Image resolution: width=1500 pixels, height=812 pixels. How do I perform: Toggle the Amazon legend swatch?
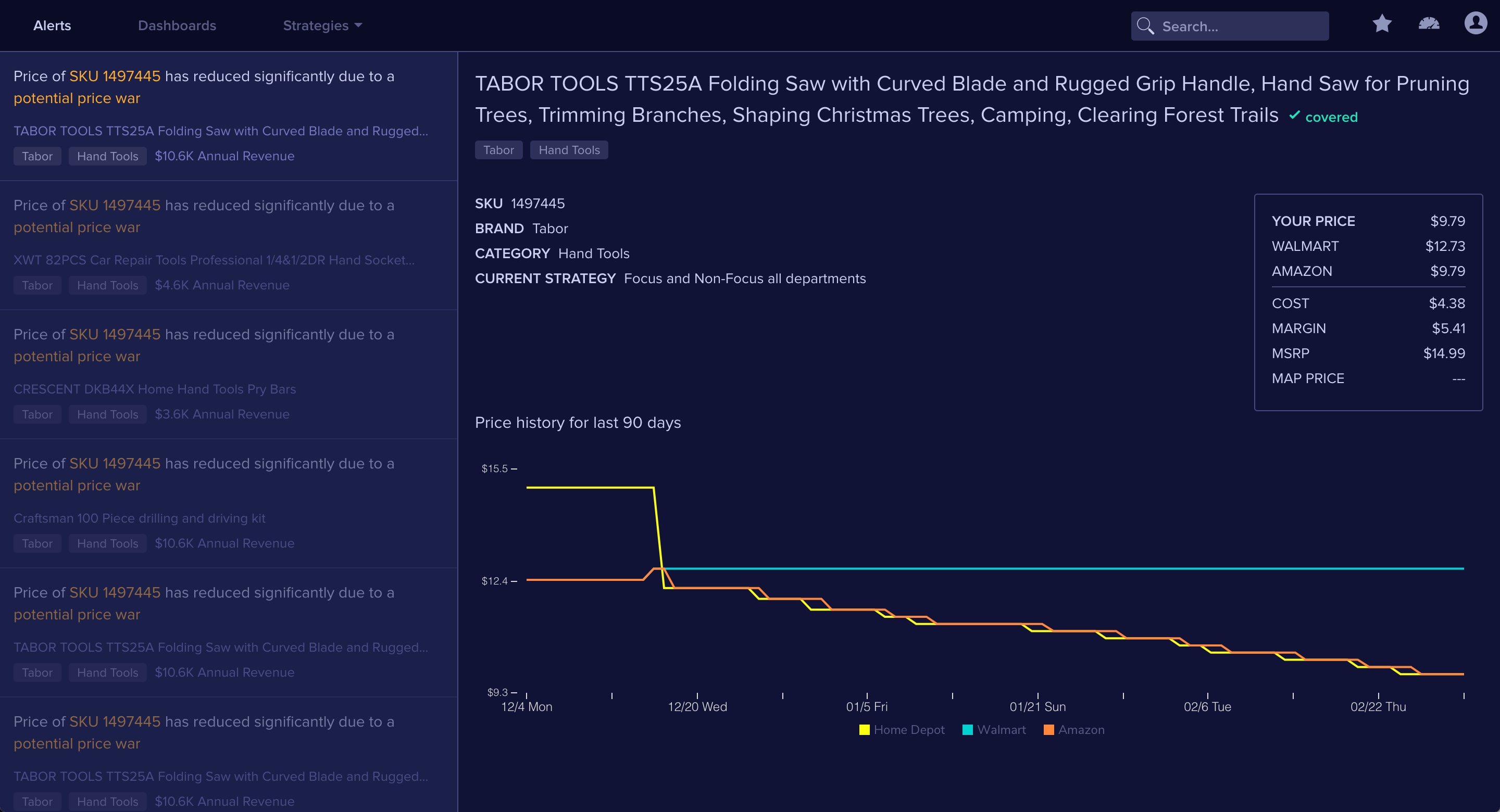coord(1049,730)
